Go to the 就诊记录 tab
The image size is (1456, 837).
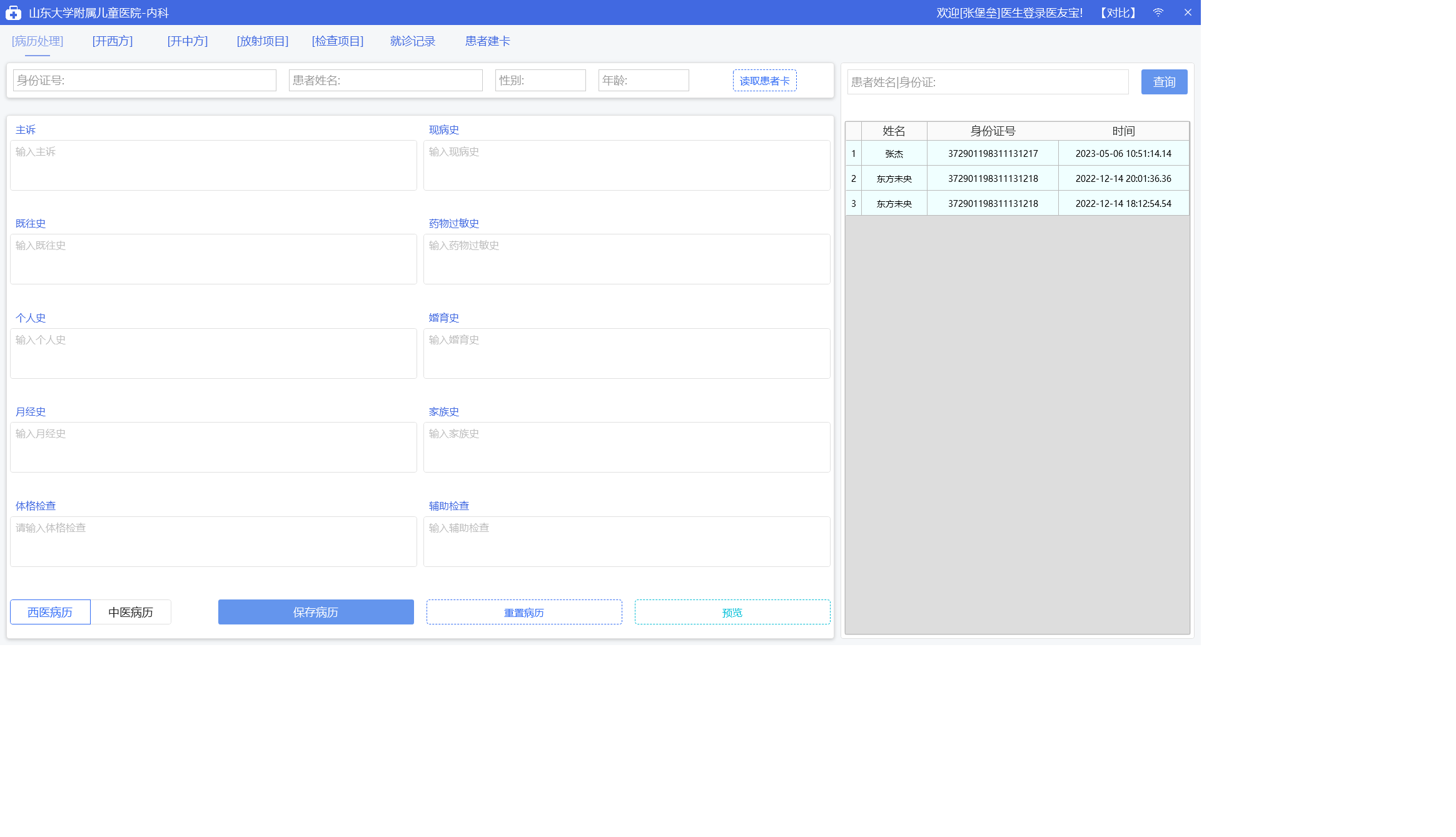(413, 41)
